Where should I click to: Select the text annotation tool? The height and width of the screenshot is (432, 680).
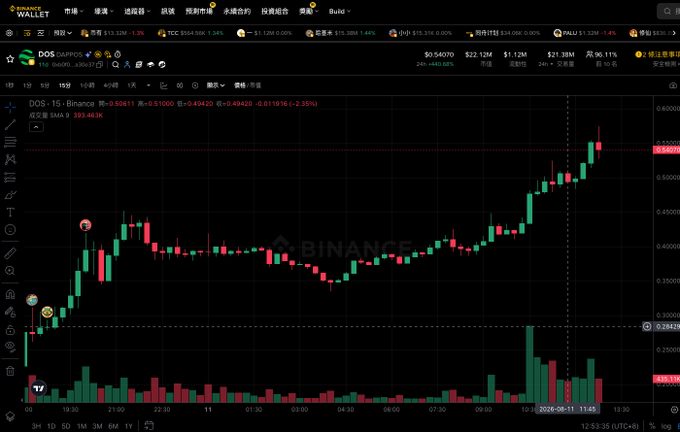pyautogui.click(x=10, y=212)
